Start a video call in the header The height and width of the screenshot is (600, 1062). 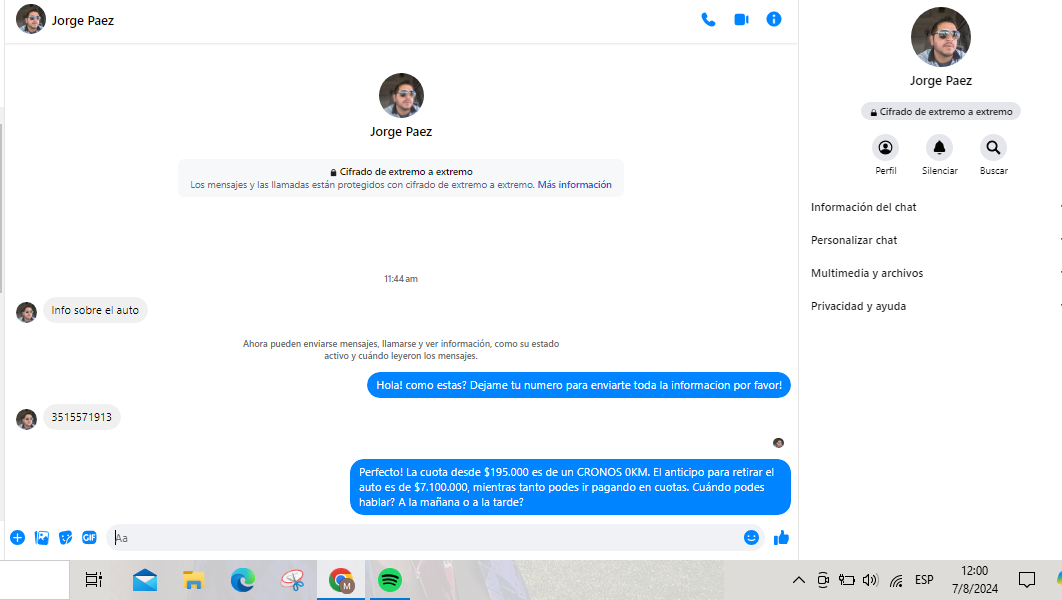(741, 19)
